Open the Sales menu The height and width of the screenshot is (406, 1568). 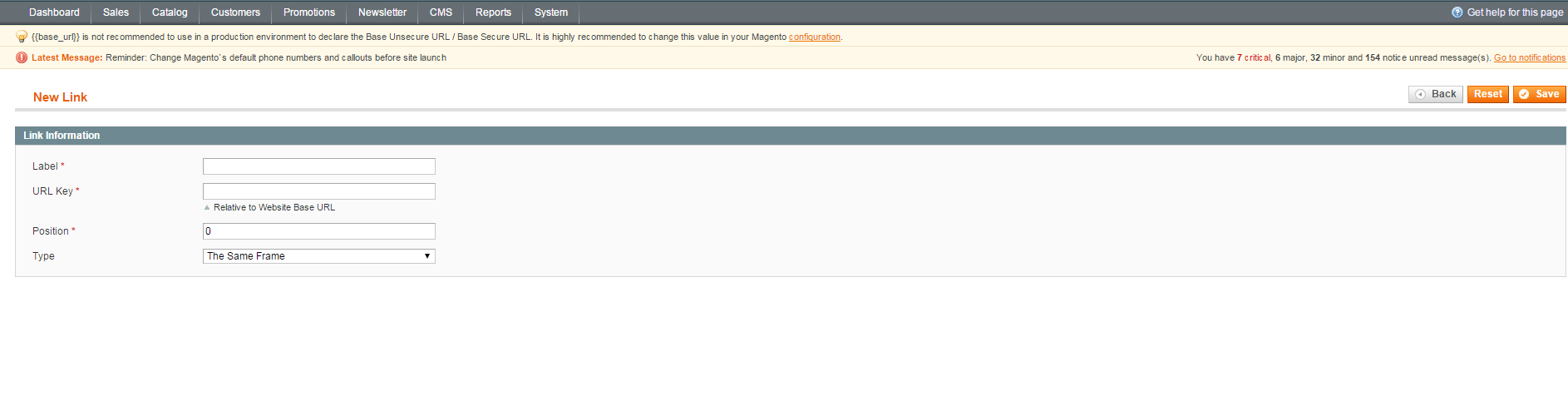pyautogui.click(x=116, y=12)
